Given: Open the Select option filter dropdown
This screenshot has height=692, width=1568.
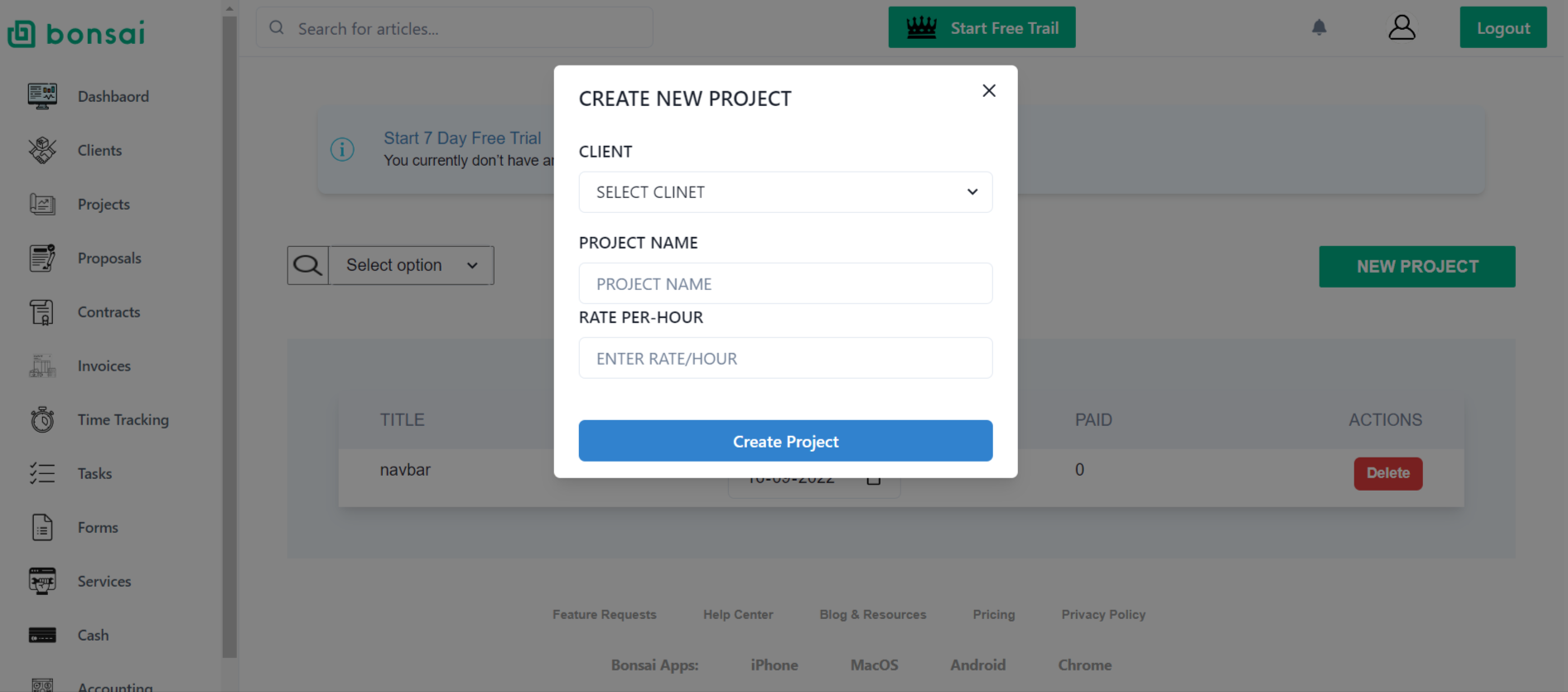Looking at the screenshot, I should click(412, 265).
